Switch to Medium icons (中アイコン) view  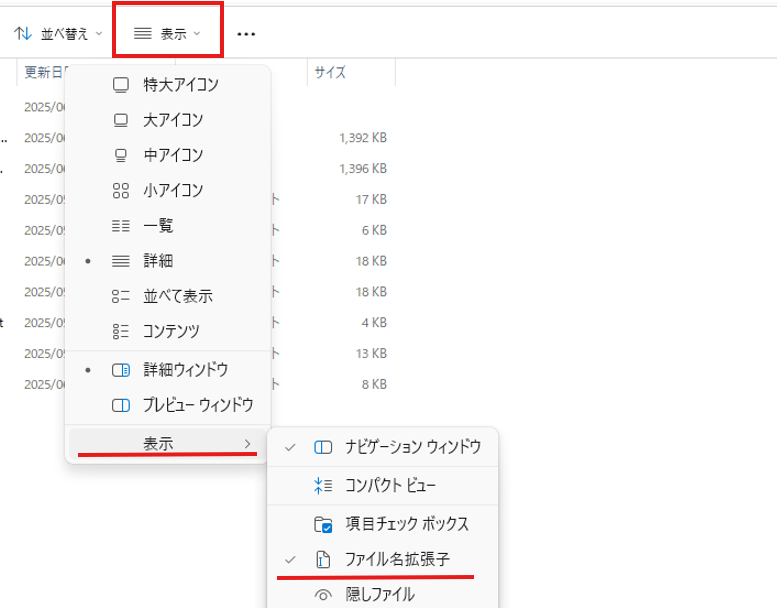(x=121, y=155)
